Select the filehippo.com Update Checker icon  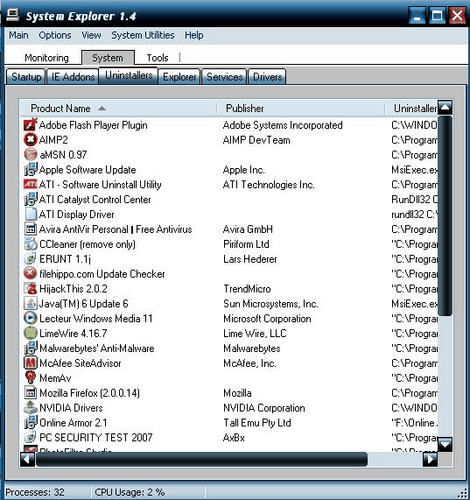point(30,273)
